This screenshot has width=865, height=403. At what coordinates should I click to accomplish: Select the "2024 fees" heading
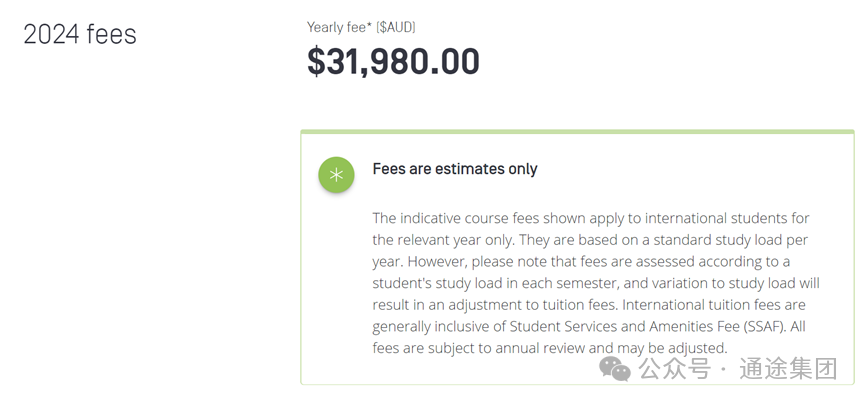(x=80, y=35)
